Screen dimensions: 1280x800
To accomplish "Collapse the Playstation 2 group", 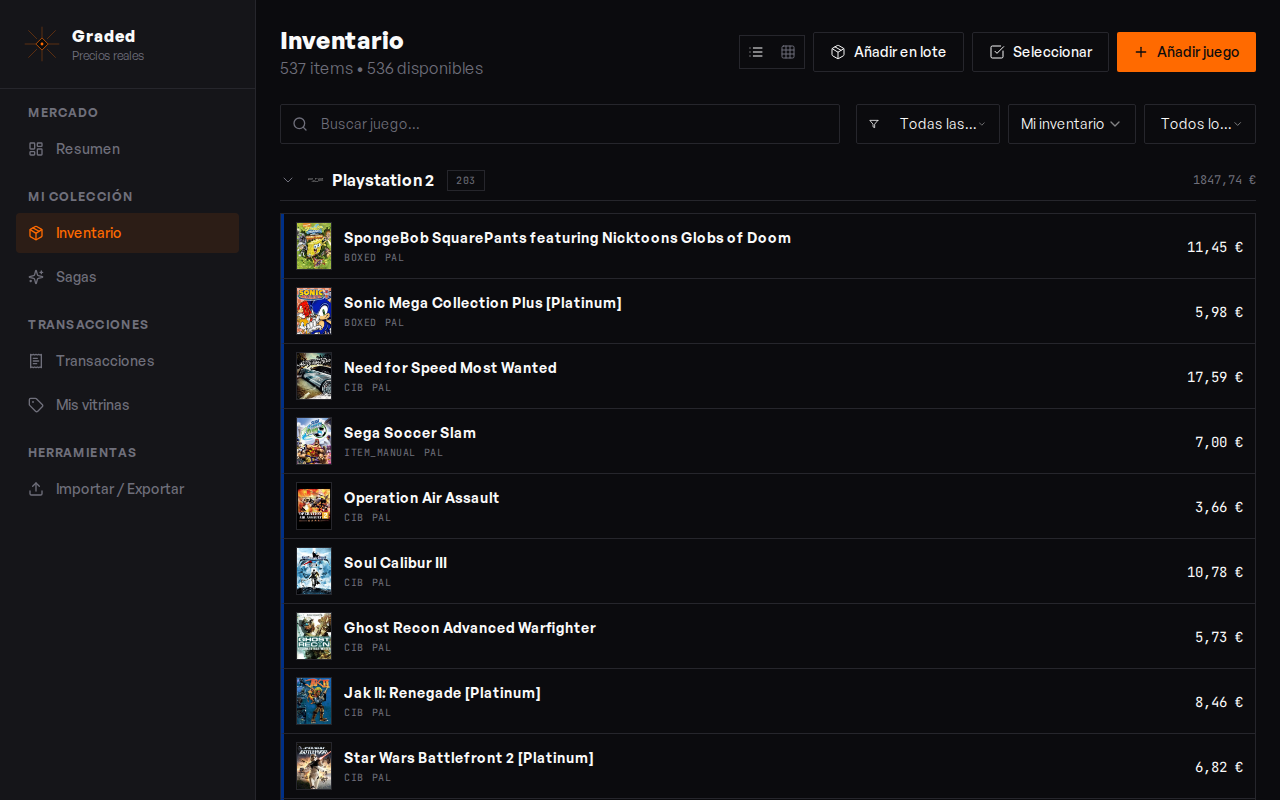I will [288, 180].
